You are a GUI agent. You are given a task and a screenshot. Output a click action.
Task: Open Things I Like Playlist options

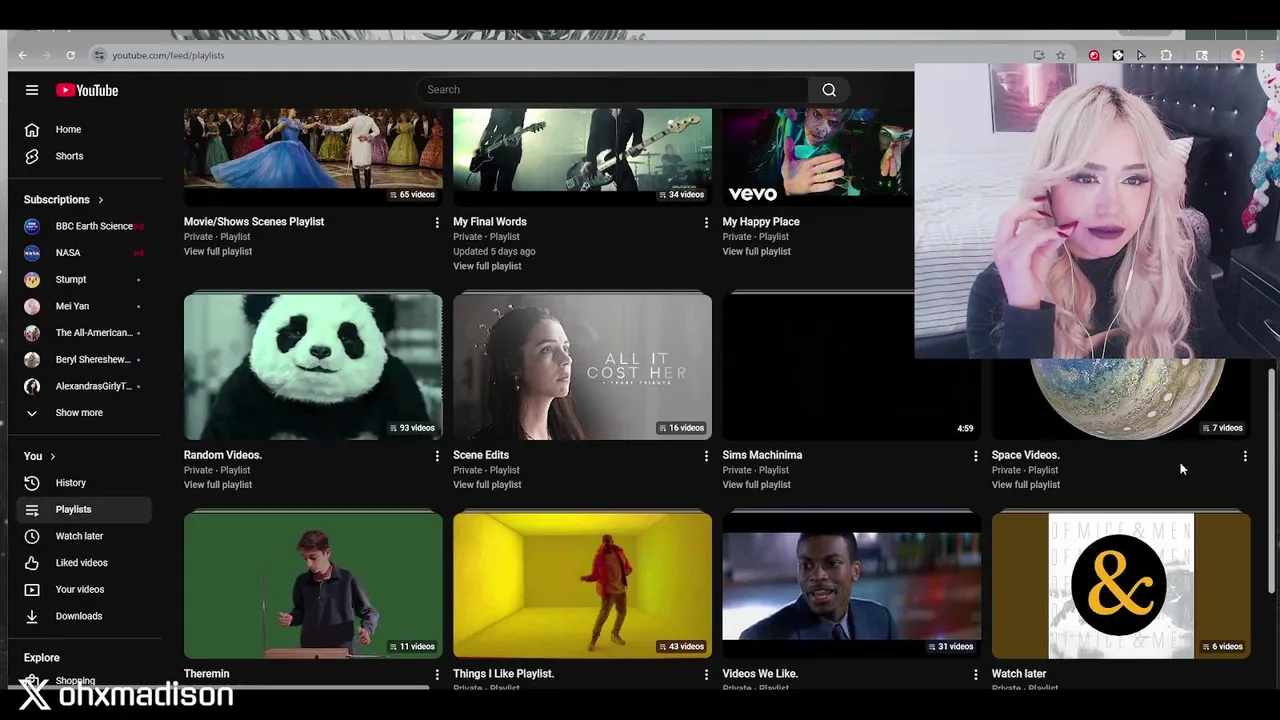706,675
